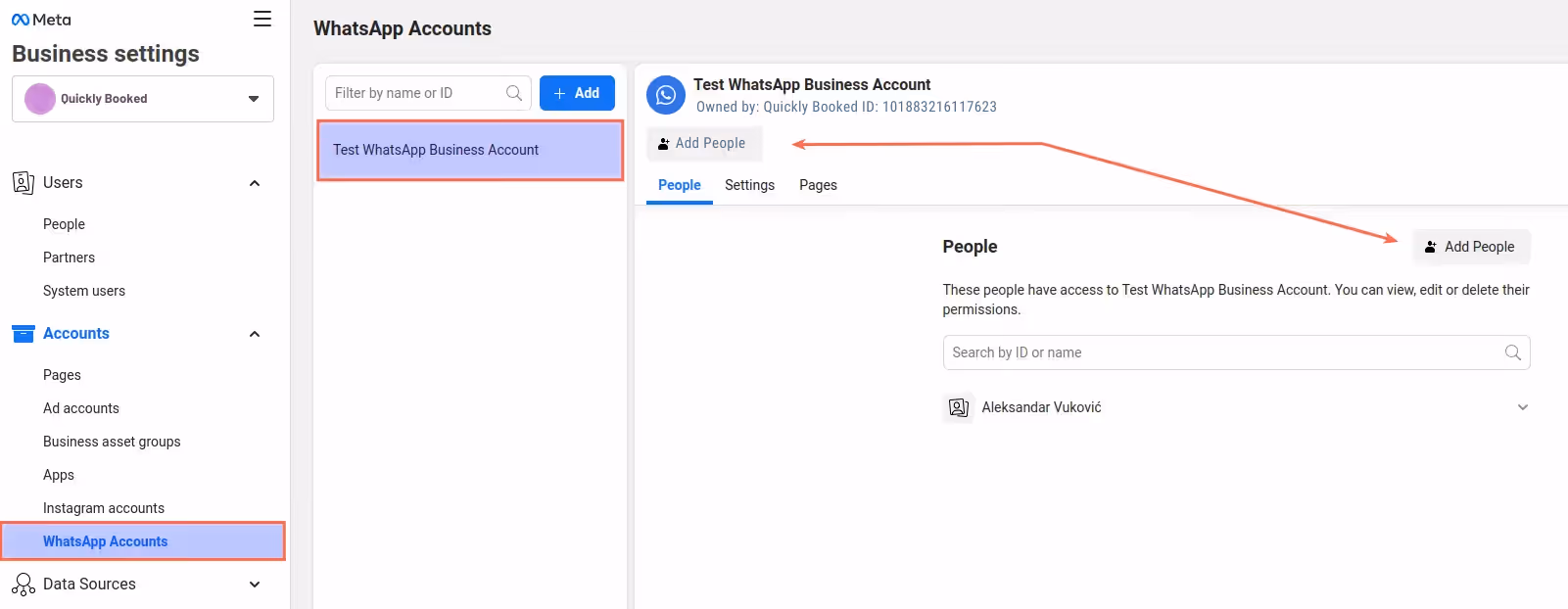Open People under Users
Image resolution: width=1568 pixels, height=609 pixels.
tap(64, 224)
